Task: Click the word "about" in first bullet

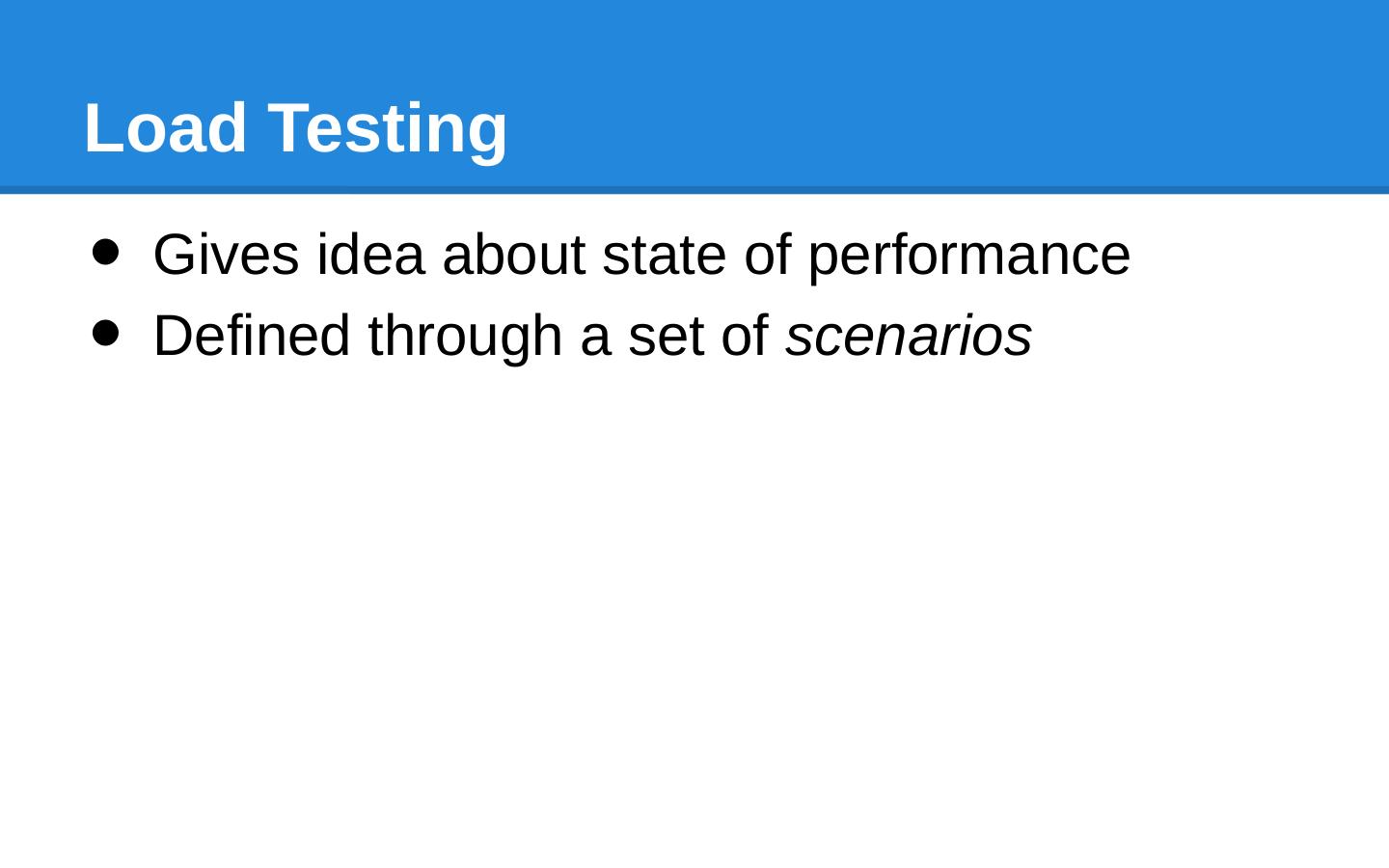Action: [513, 256]
